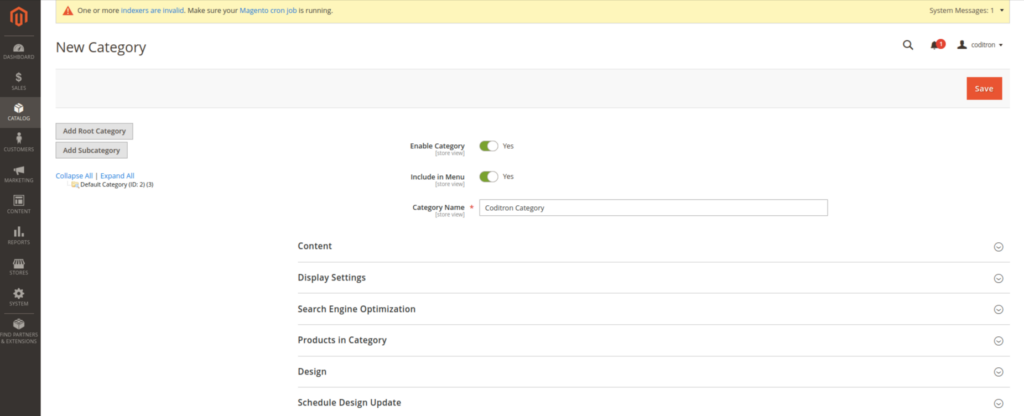This screenshot has height=416, width=1024.
Task: Open the Customers sidebar icon
Action: pos(20,142)
